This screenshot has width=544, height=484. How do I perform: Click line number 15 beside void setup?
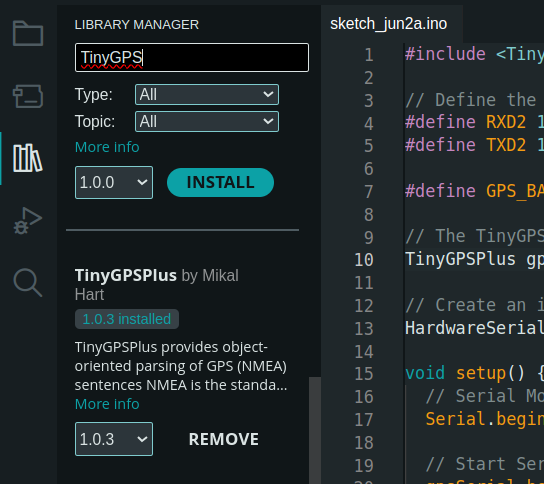364,374
